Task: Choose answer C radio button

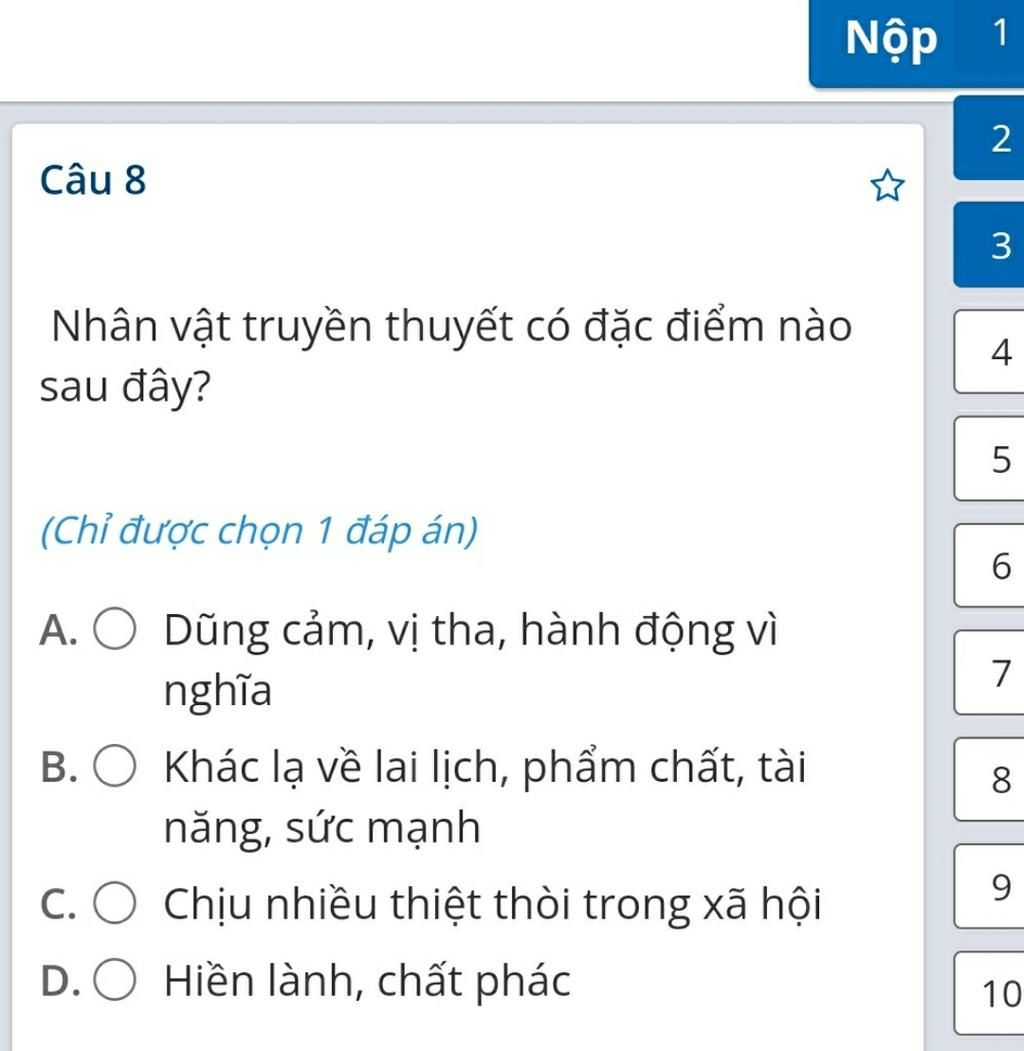Action: pyautogui.click(x=115, y=903)
